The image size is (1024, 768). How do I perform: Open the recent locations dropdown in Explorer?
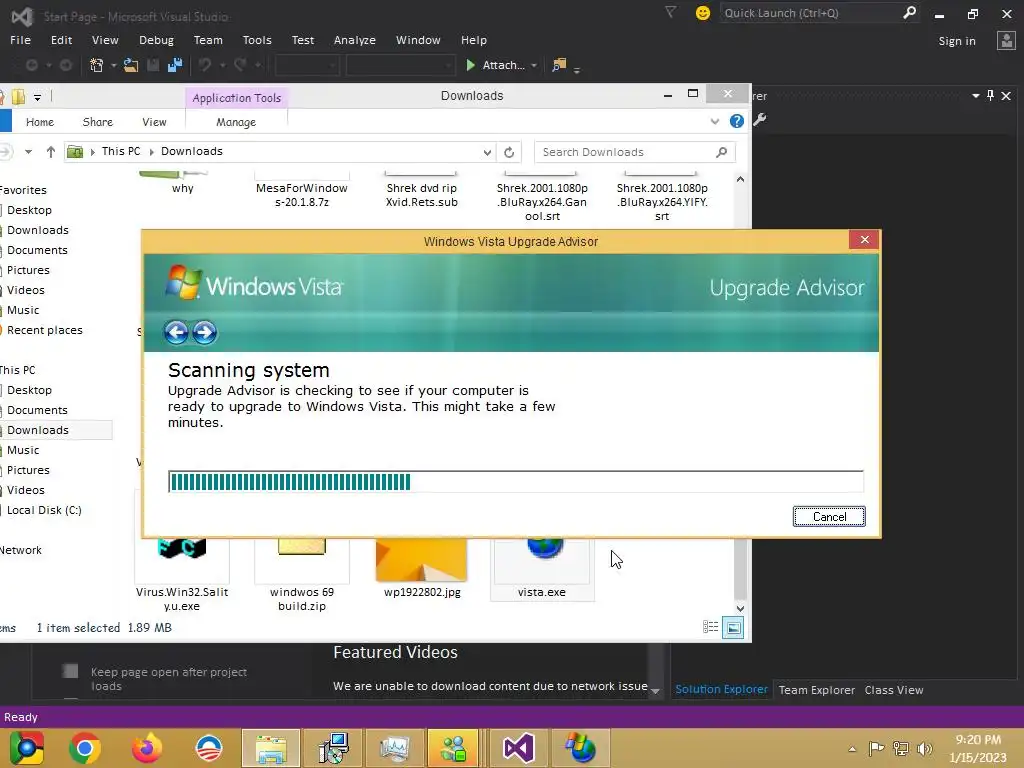[28, 152]
